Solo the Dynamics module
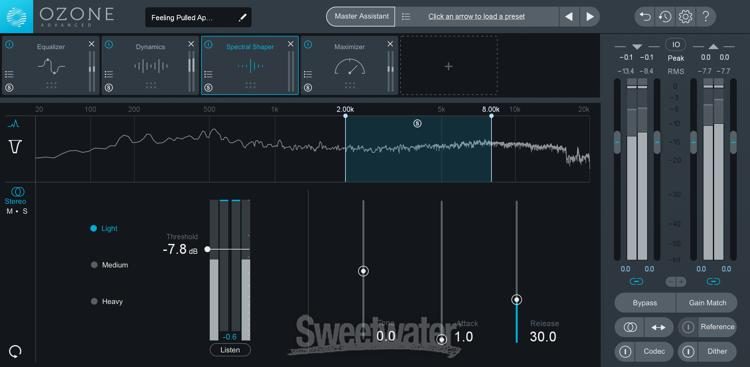750x367 pixels. pyautogui.click(x=109, y=88)
